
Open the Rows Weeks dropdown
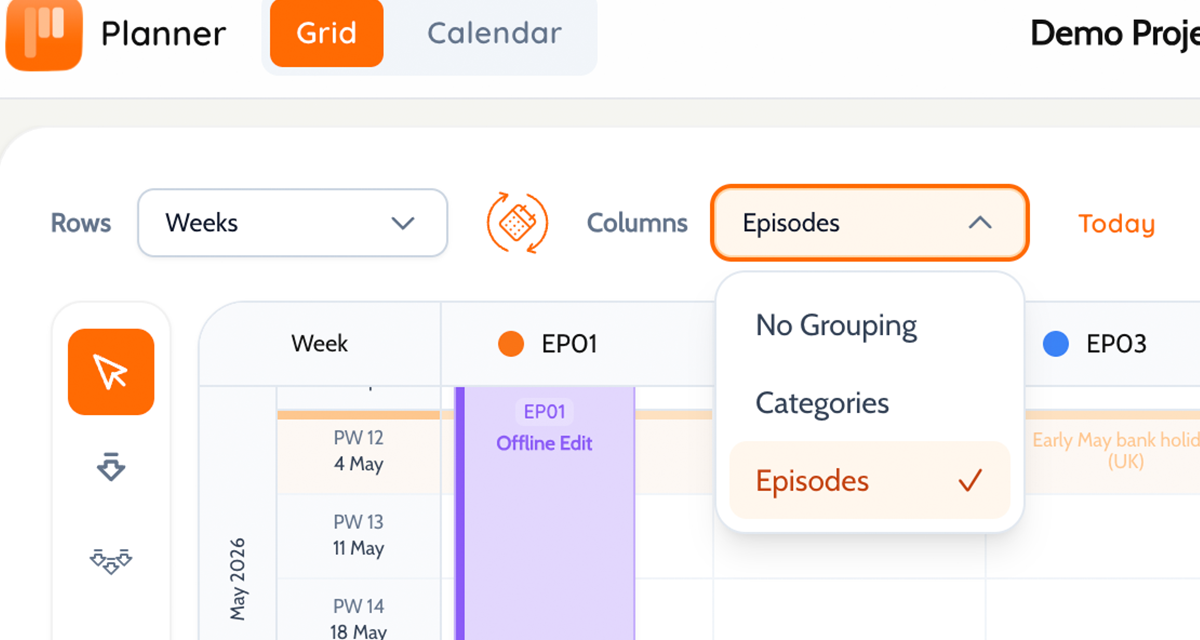tap(291, 223)
